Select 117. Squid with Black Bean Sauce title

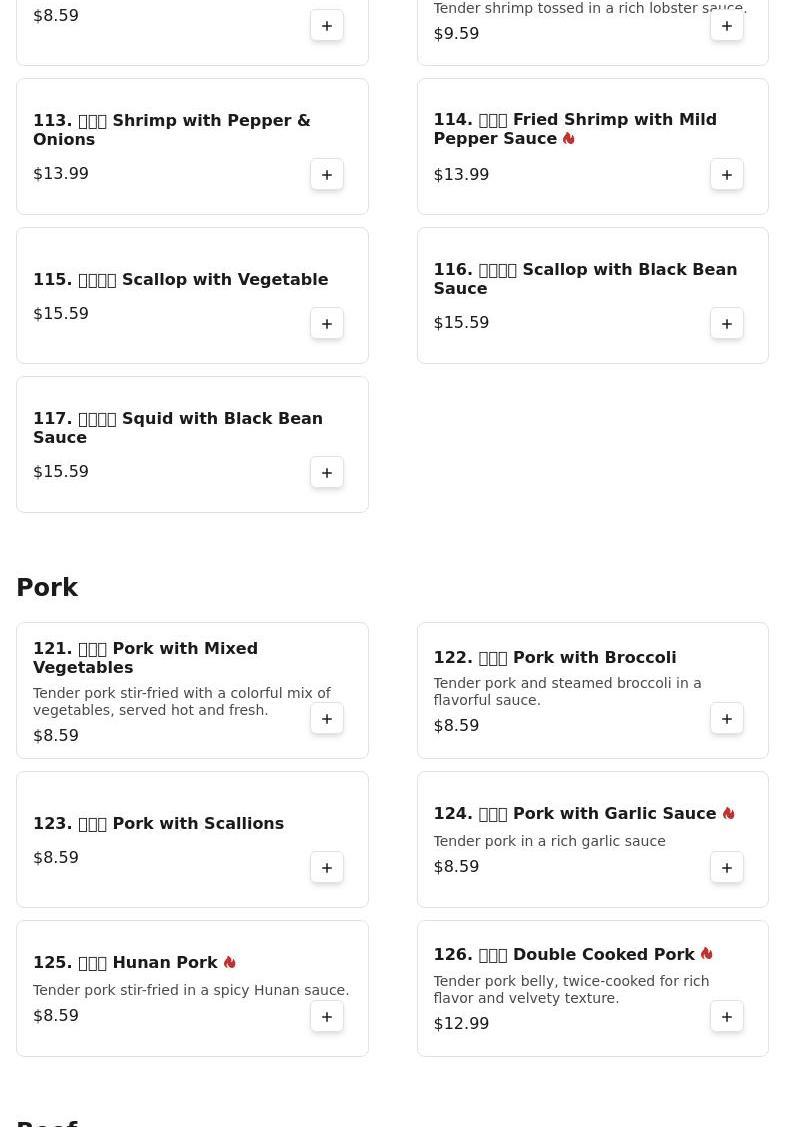(x=178, y=428)
